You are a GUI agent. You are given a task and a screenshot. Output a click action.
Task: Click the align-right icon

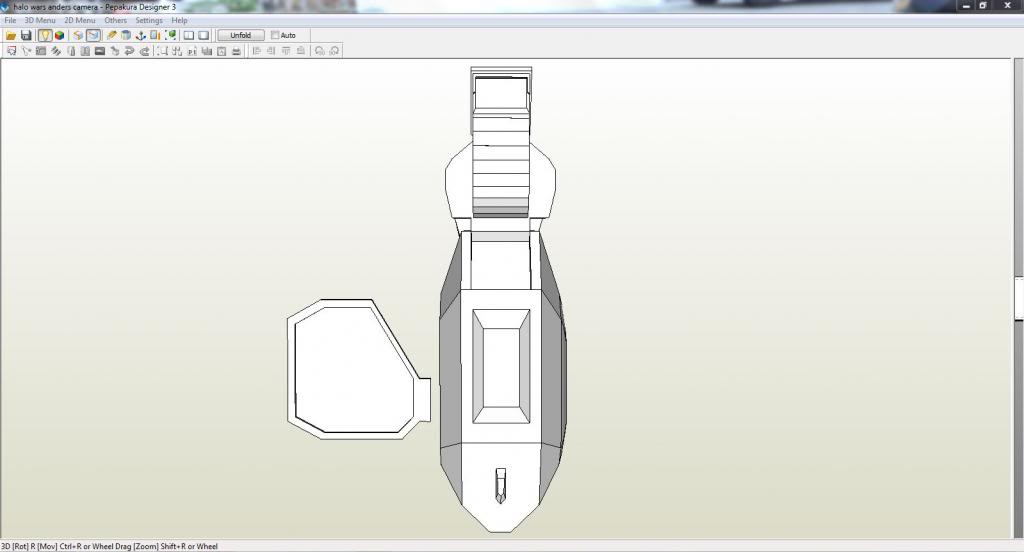tap(271, 51)
